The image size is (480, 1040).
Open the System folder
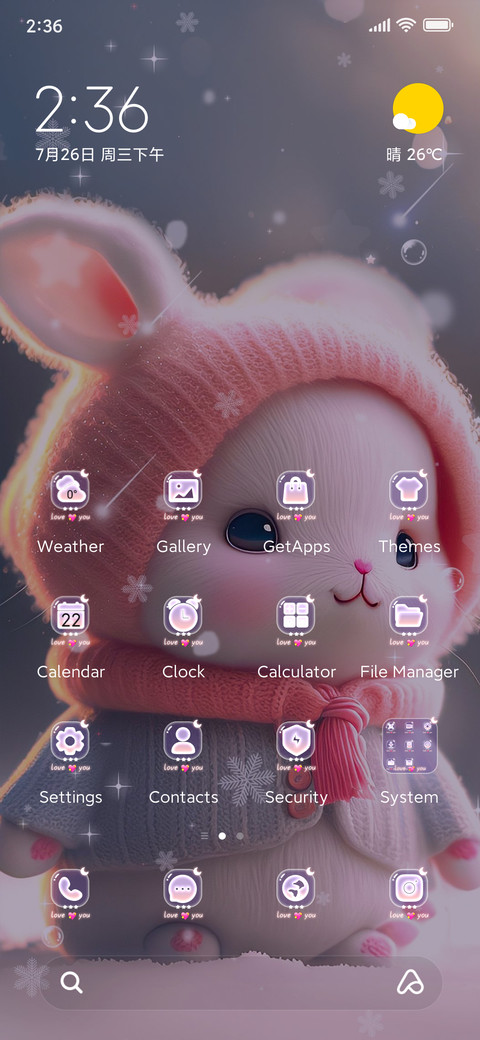coord(410,746)
